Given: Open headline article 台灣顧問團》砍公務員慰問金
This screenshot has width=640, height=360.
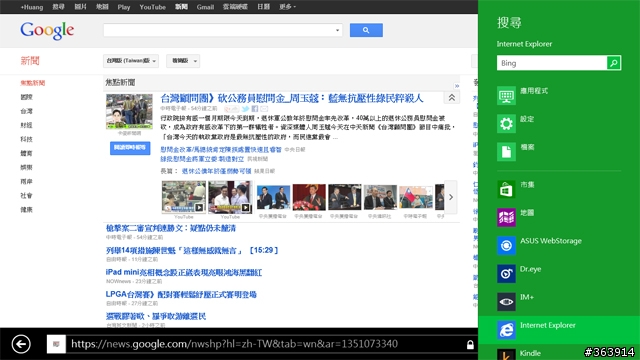Looking at the screenshot, I should (x=292, y=98).
